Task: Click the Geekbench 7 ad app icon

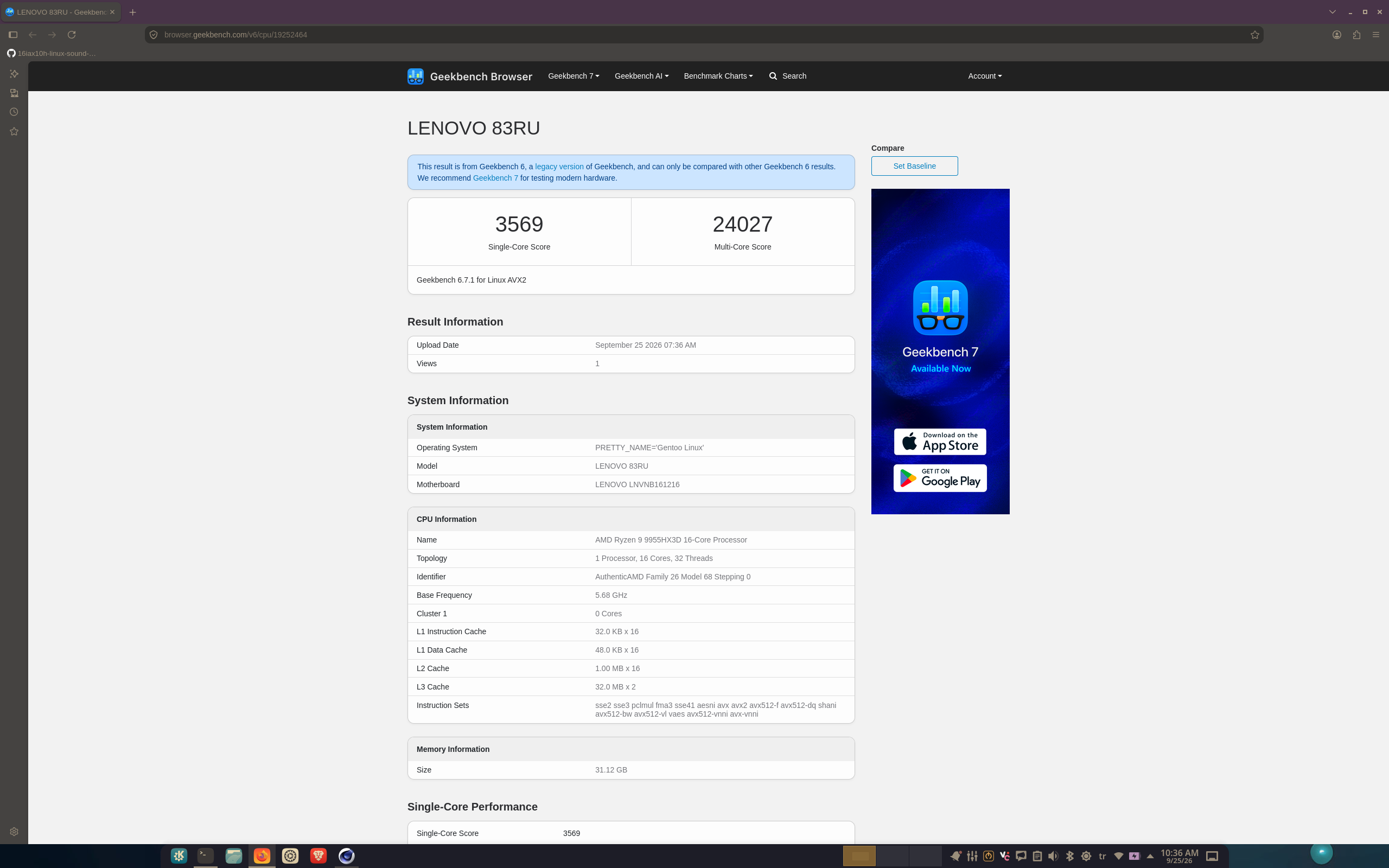Action: click(x=940, y=308)
